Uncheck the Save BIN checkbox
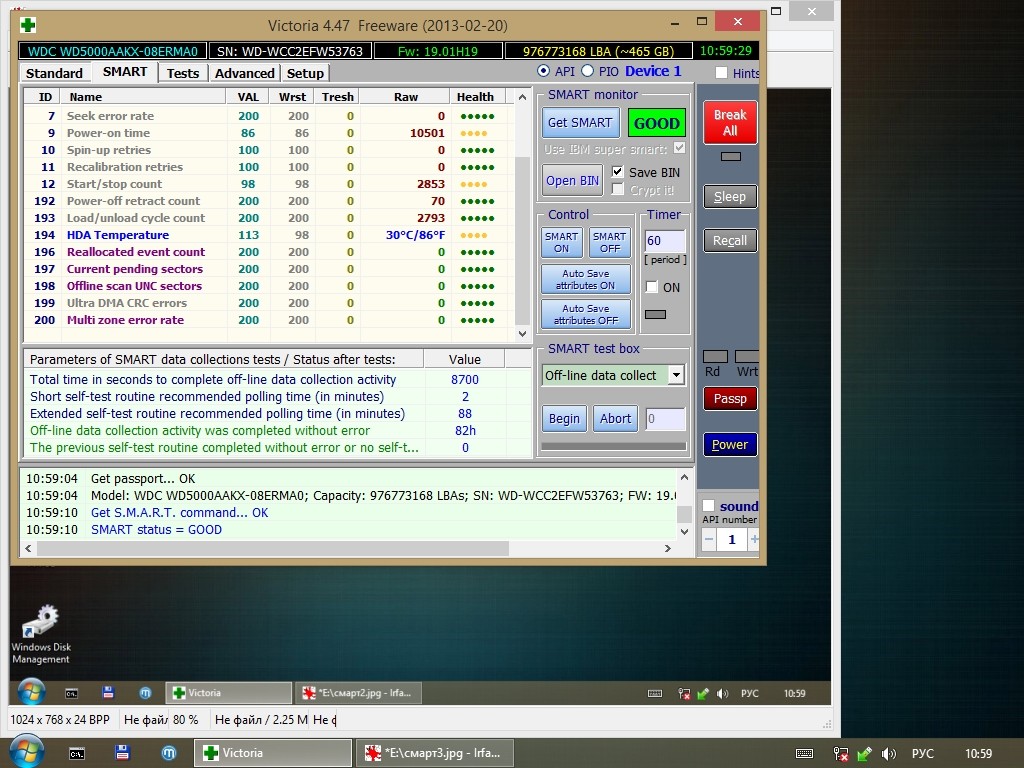This screenshot has width=1024, height=768. click(x=617, y=172)
